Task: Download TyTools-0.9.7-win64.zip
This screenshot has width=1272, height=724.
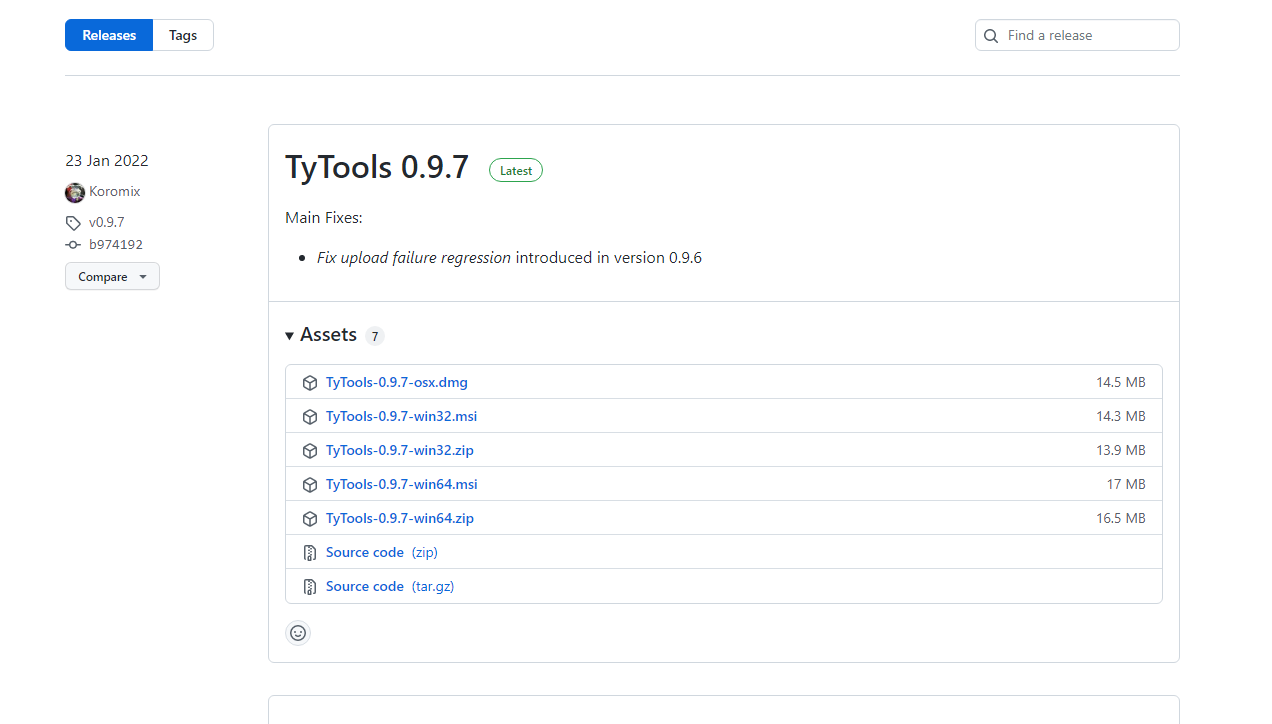Action: point(399,518)
